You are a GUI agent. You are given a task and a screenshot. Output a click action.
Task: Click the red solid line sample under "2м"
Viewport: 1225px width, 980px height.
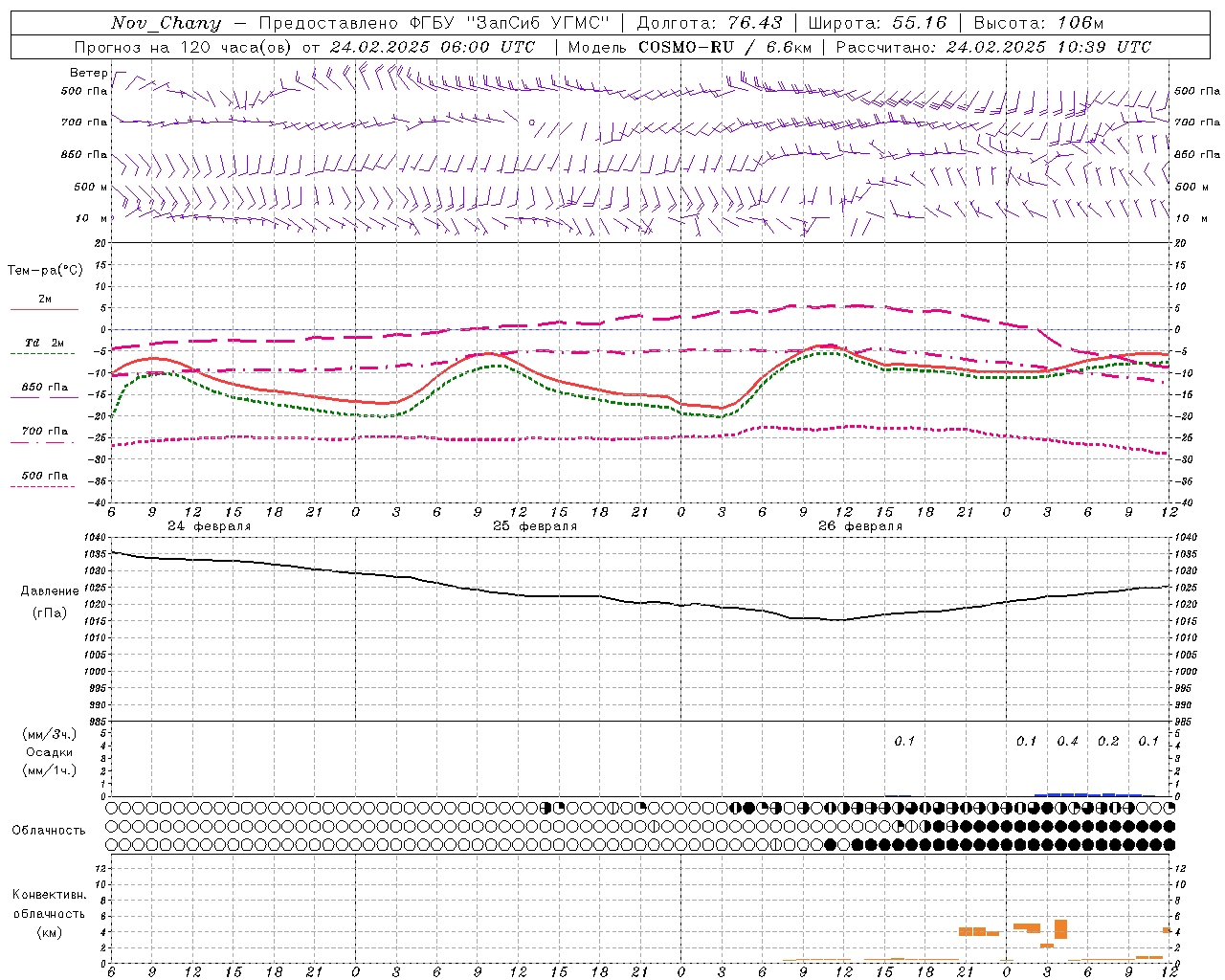(x=44, y=310)
